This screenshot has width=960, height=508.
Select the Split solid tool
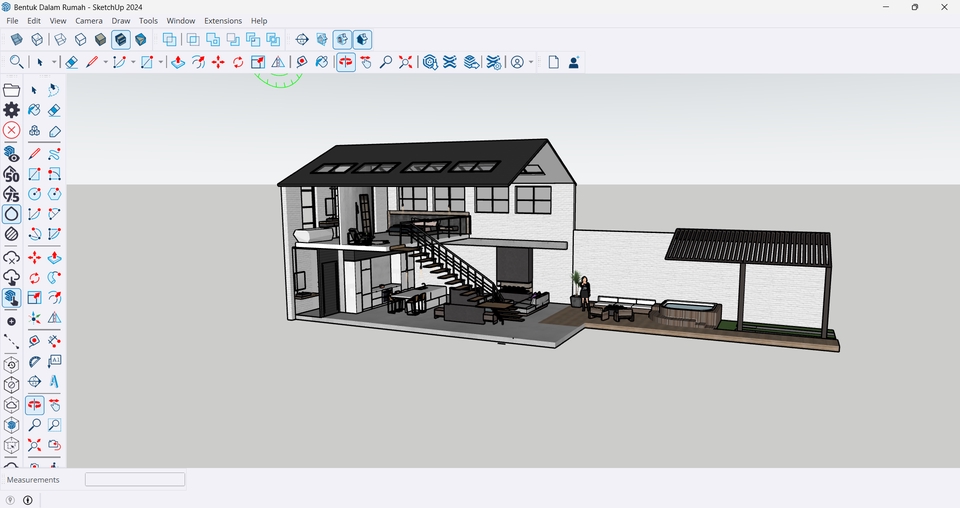click(x=273, y=40)
